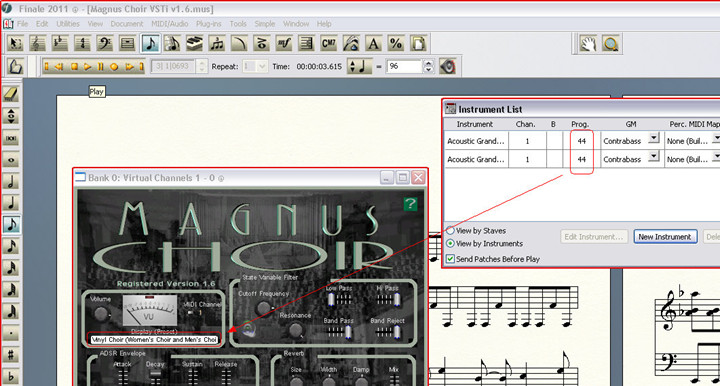Click the Play button in playback controls
Viewport: 720px width, 386px height.
pos(87,67)
